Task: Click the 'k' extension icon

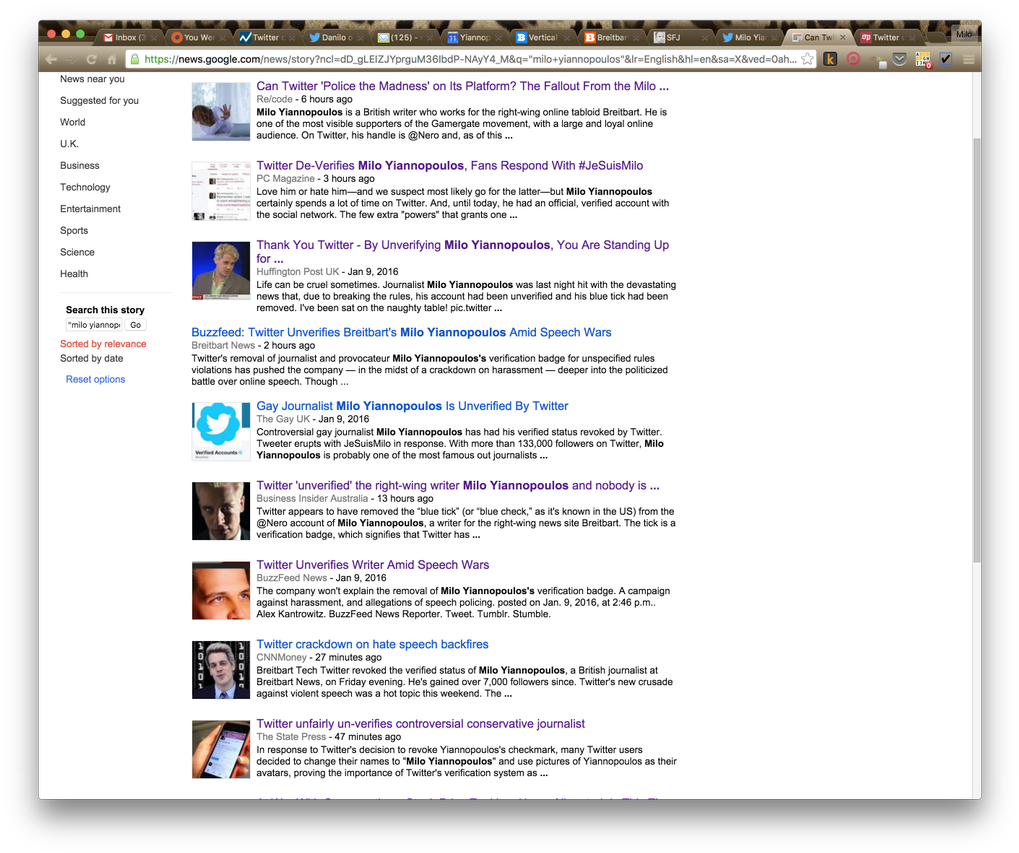Action: [830, 59]
